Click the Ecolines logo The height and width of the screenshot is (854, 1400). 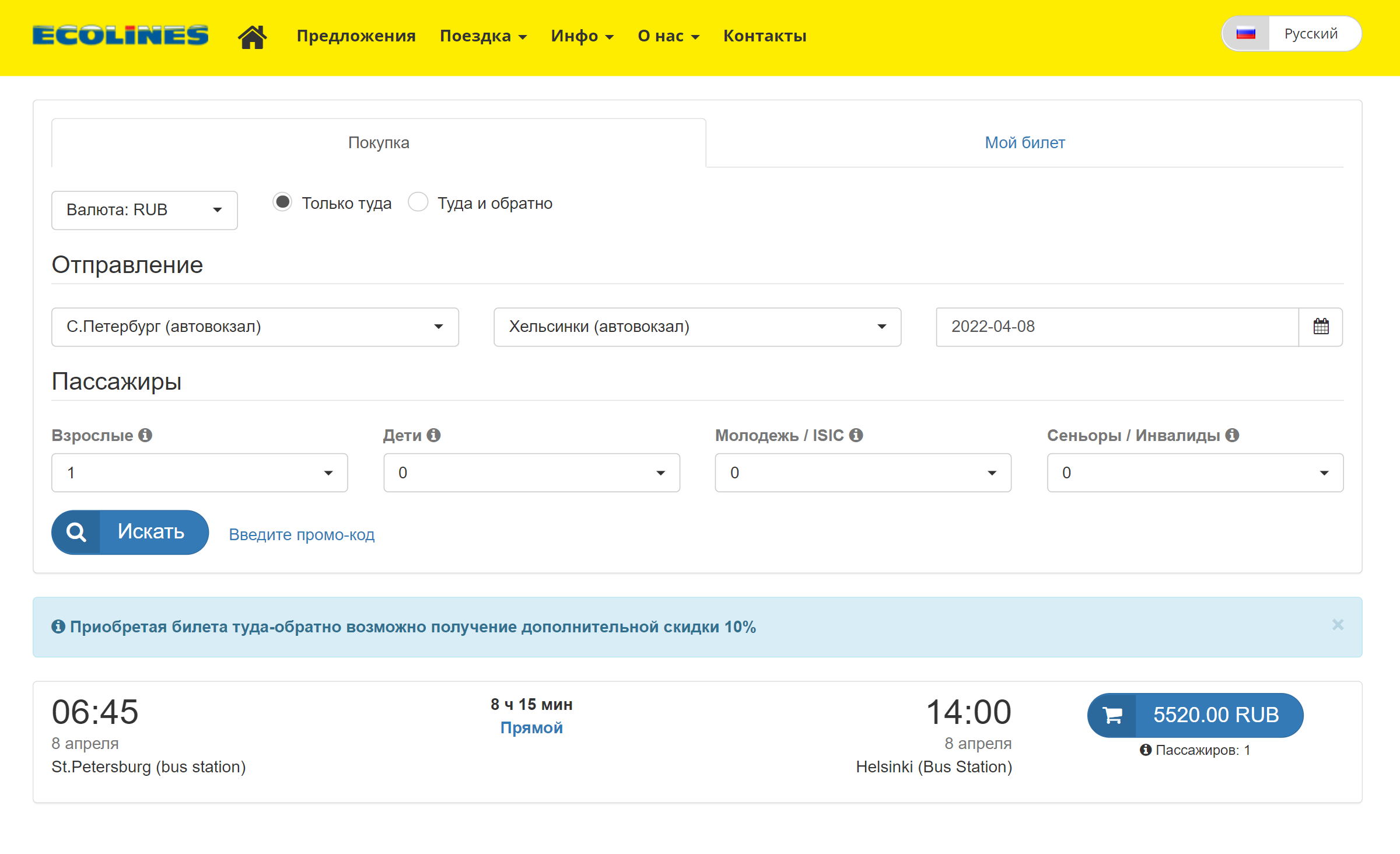(120, 35)
